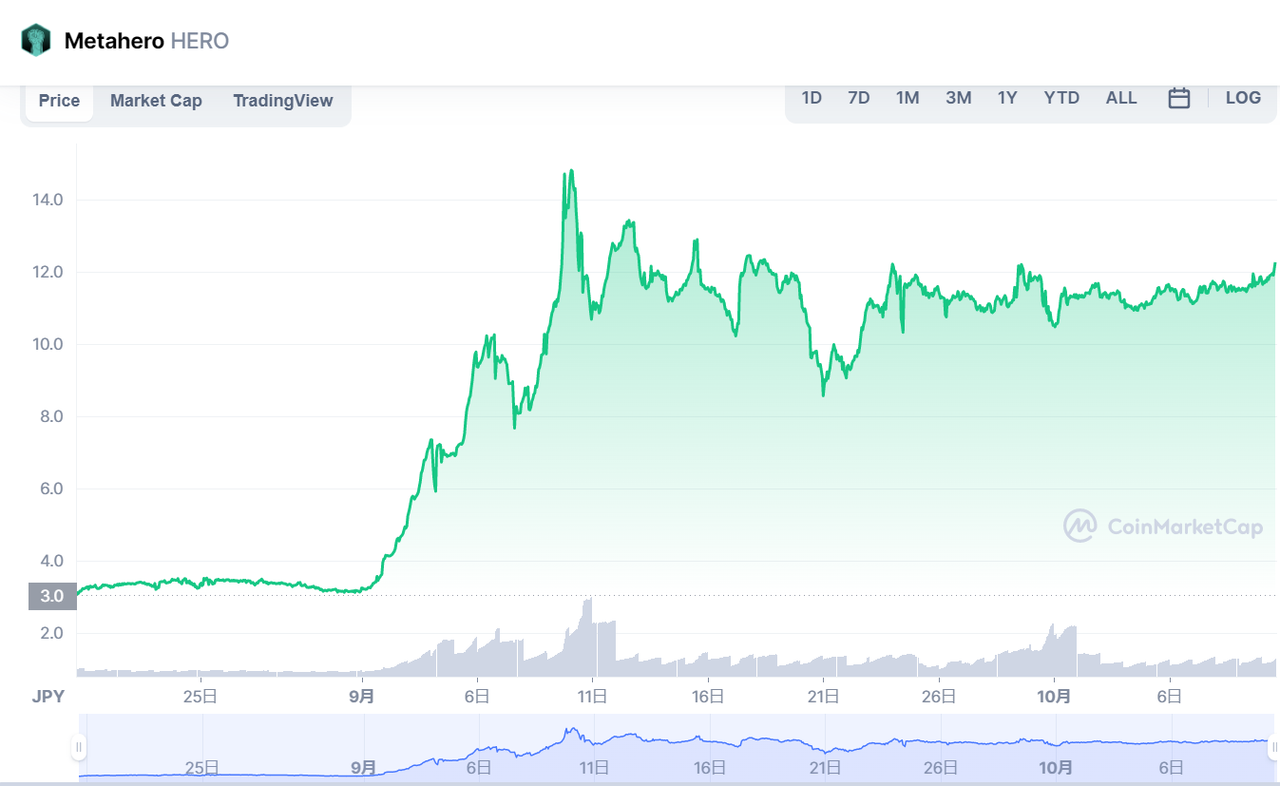
Task: Set chart range to 1D
Action: pos(812,98)
